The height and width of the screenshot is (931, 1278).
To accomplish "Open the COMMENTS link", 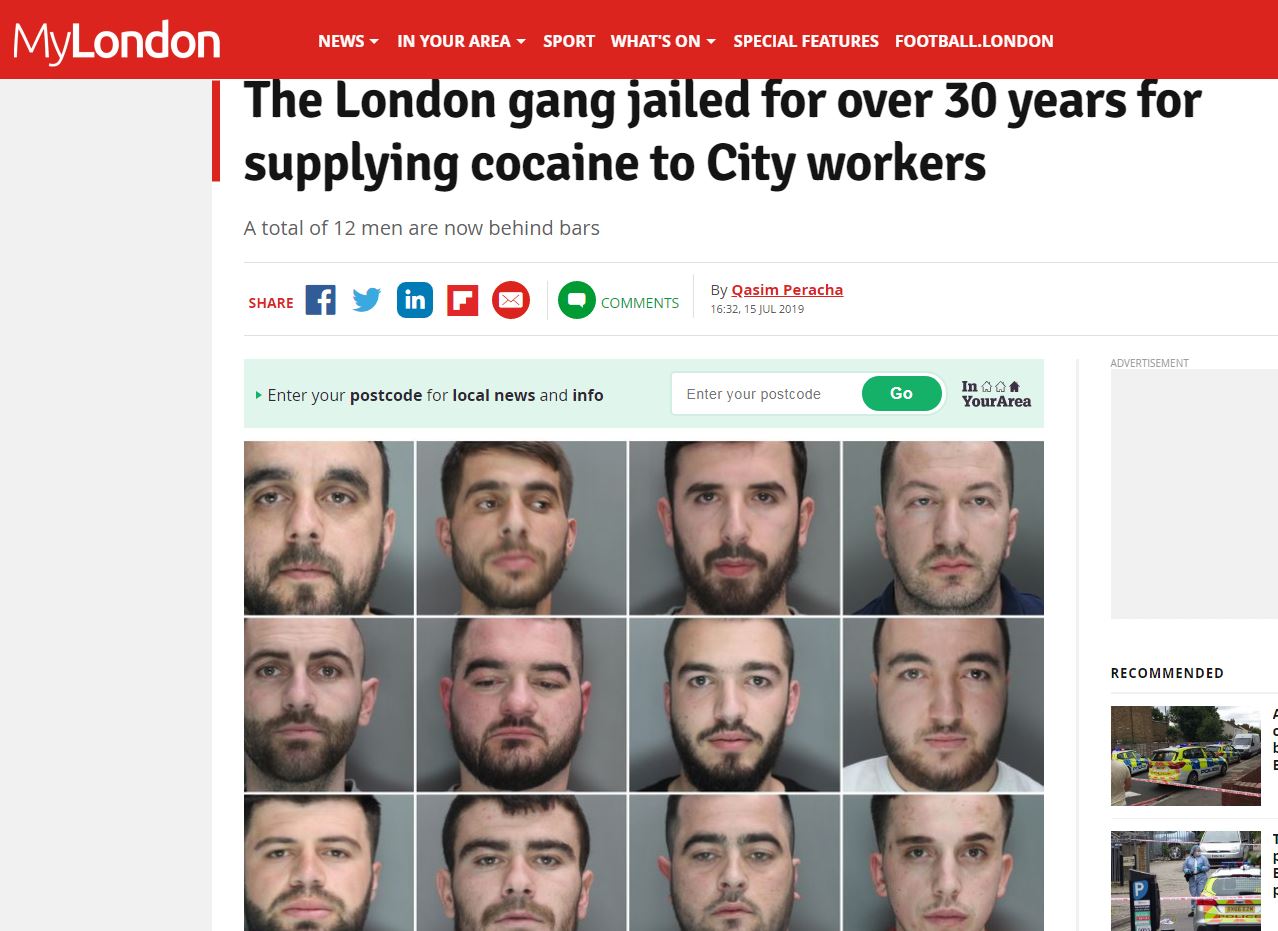I will point(640,303).
